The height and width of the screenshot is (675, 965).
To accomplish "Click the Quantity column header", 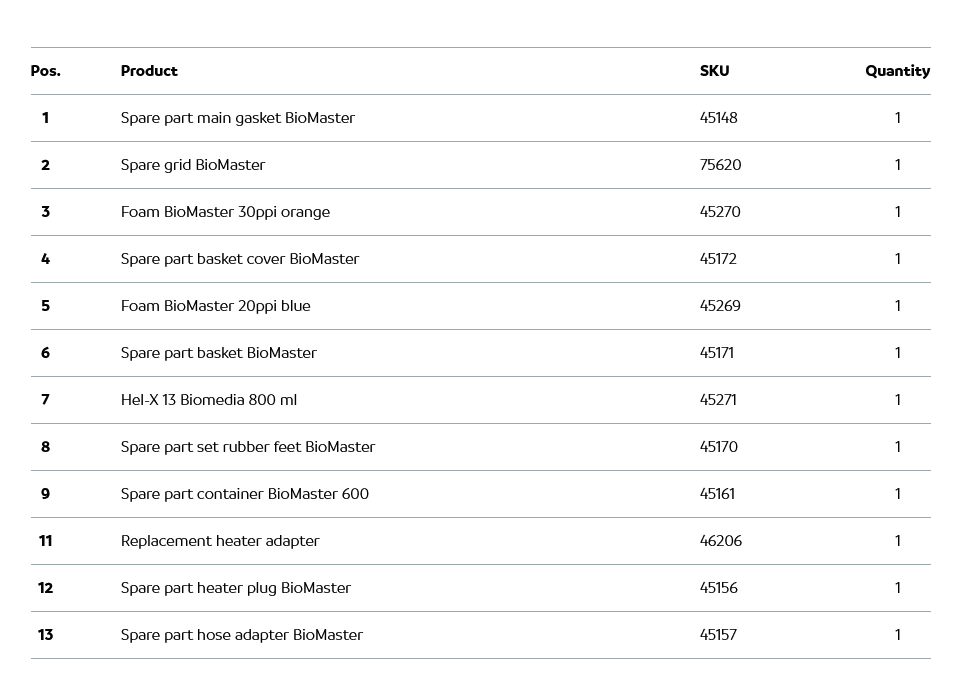I will coord(897,71).
